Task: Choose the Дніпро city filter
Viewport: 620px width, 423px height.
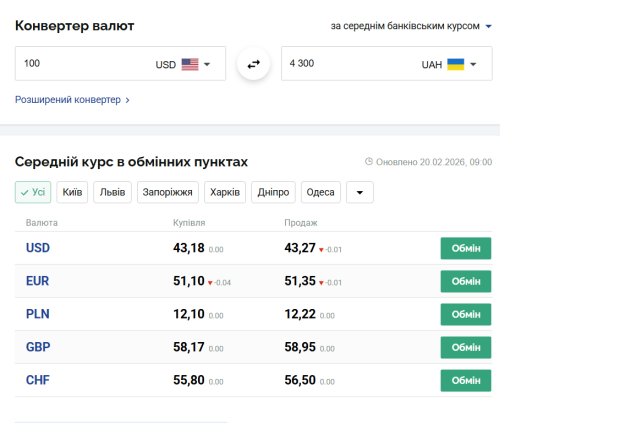Action: click(x=274, y=192)
